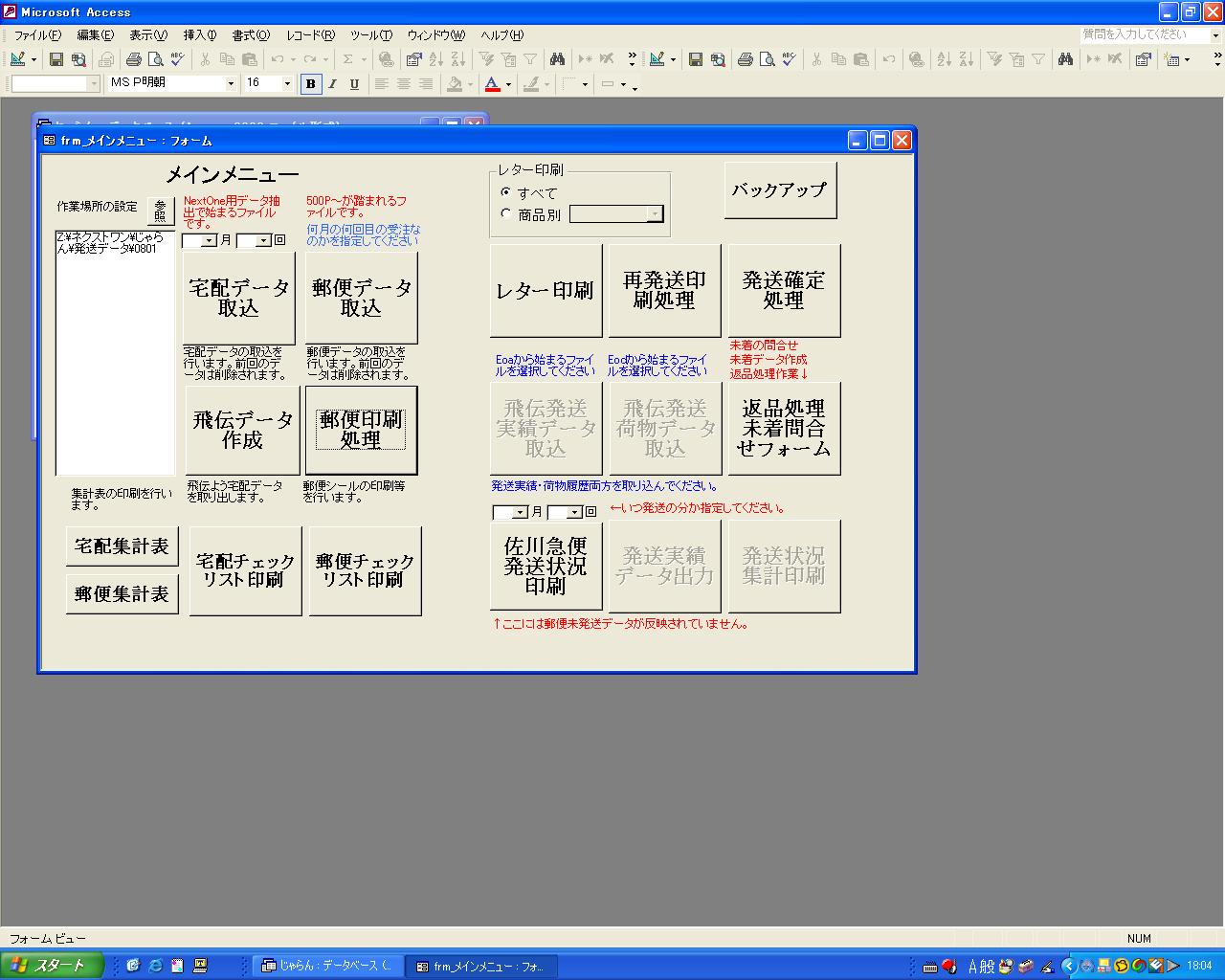The width and height of the screenshot is (1225, 980).
Task: Click the New Object icon in toolbar
Action: (x=1171, y=59)
